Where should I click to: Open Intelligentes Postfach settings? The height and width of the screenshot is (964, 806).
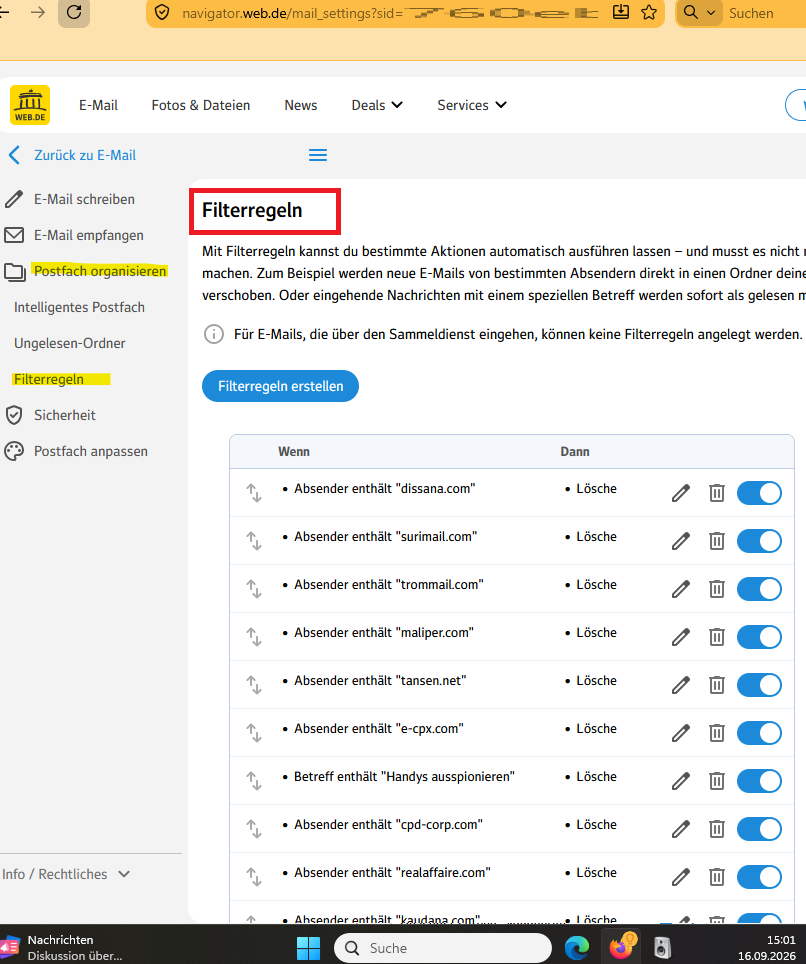point(79,307)
